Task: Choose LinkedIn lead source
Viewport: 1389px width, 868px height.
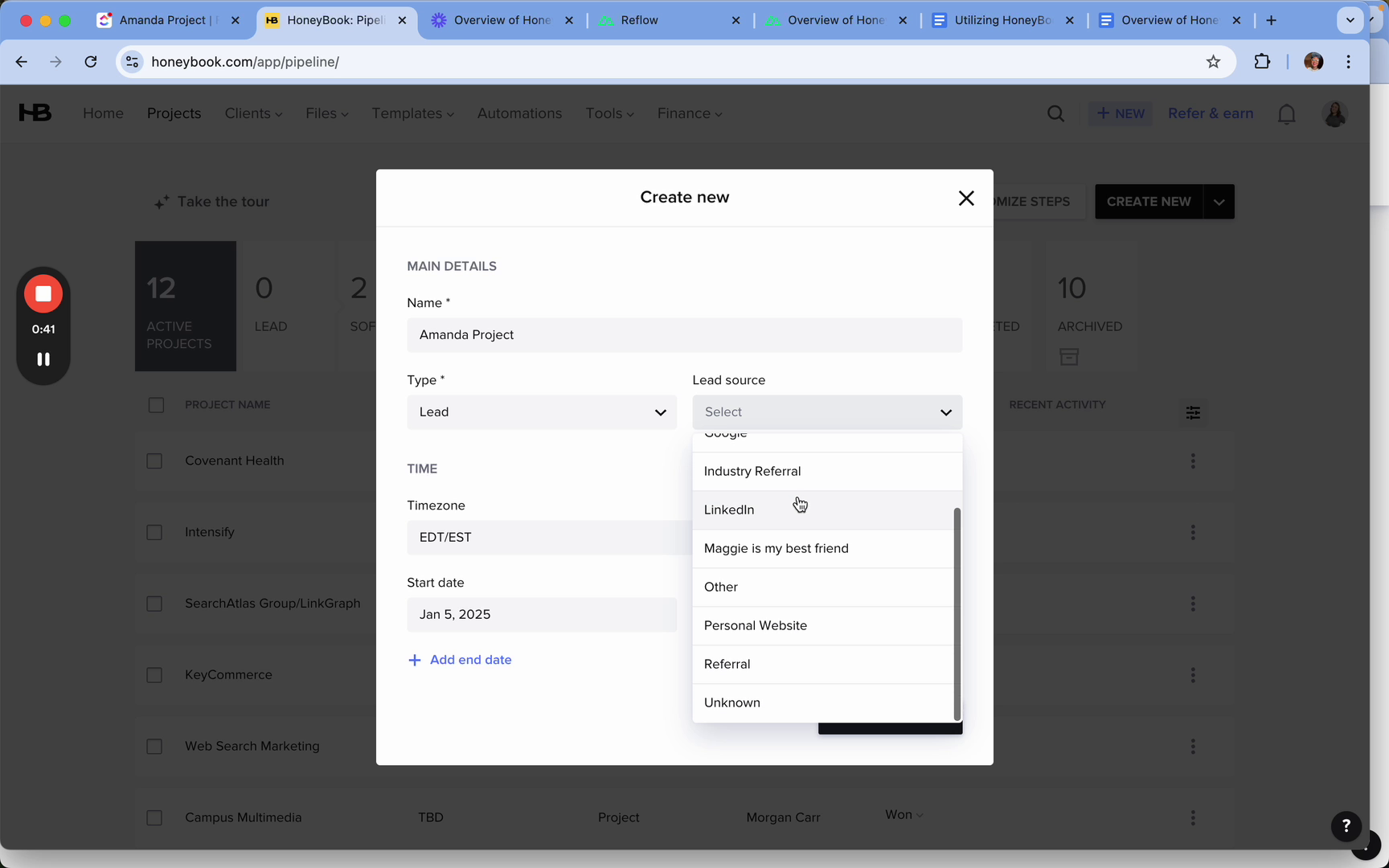Action: click(823, 510)
